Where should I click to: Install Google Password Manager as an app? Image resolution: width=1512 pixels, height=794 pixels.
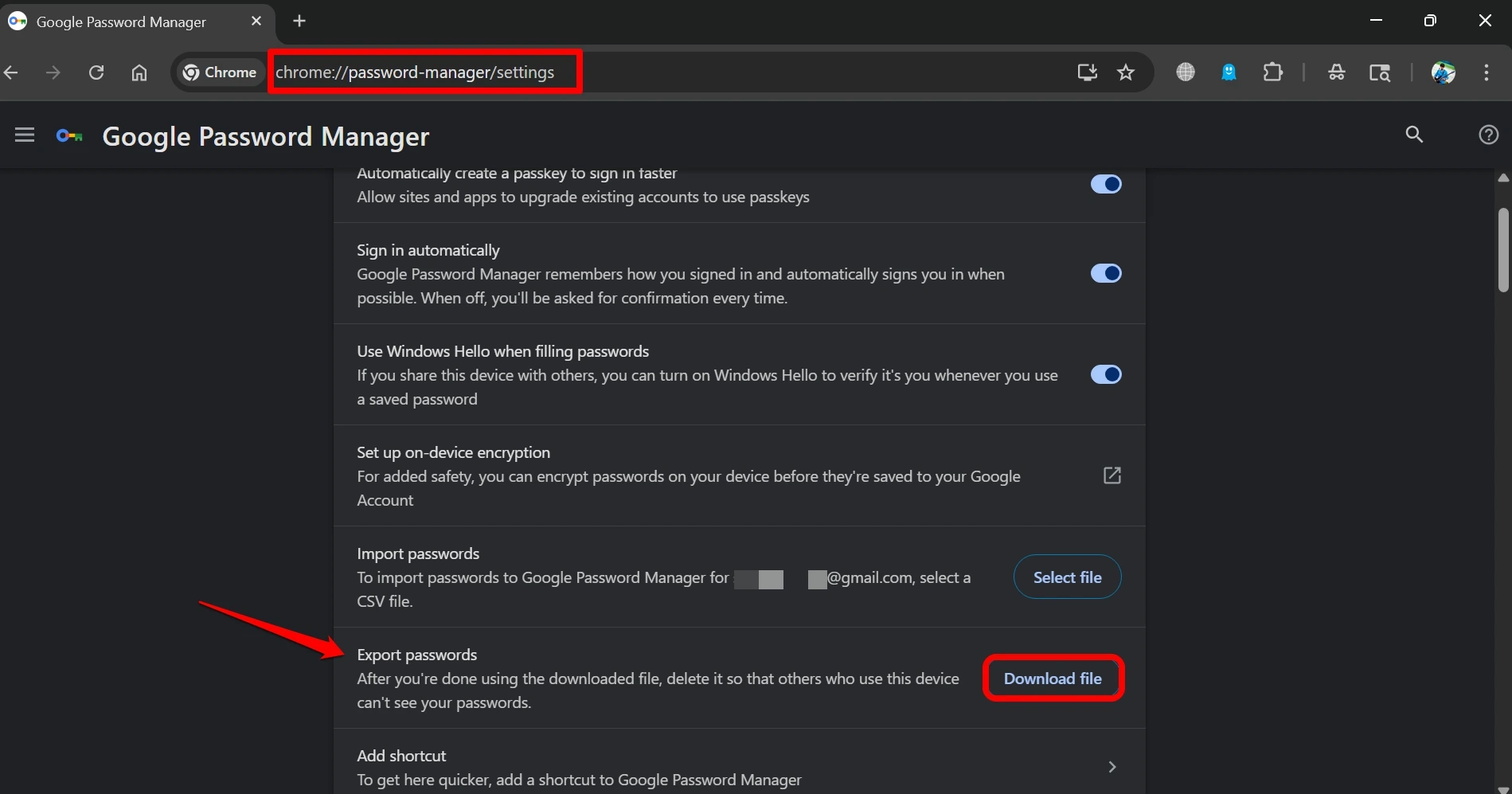click(x=1087, y=72)
